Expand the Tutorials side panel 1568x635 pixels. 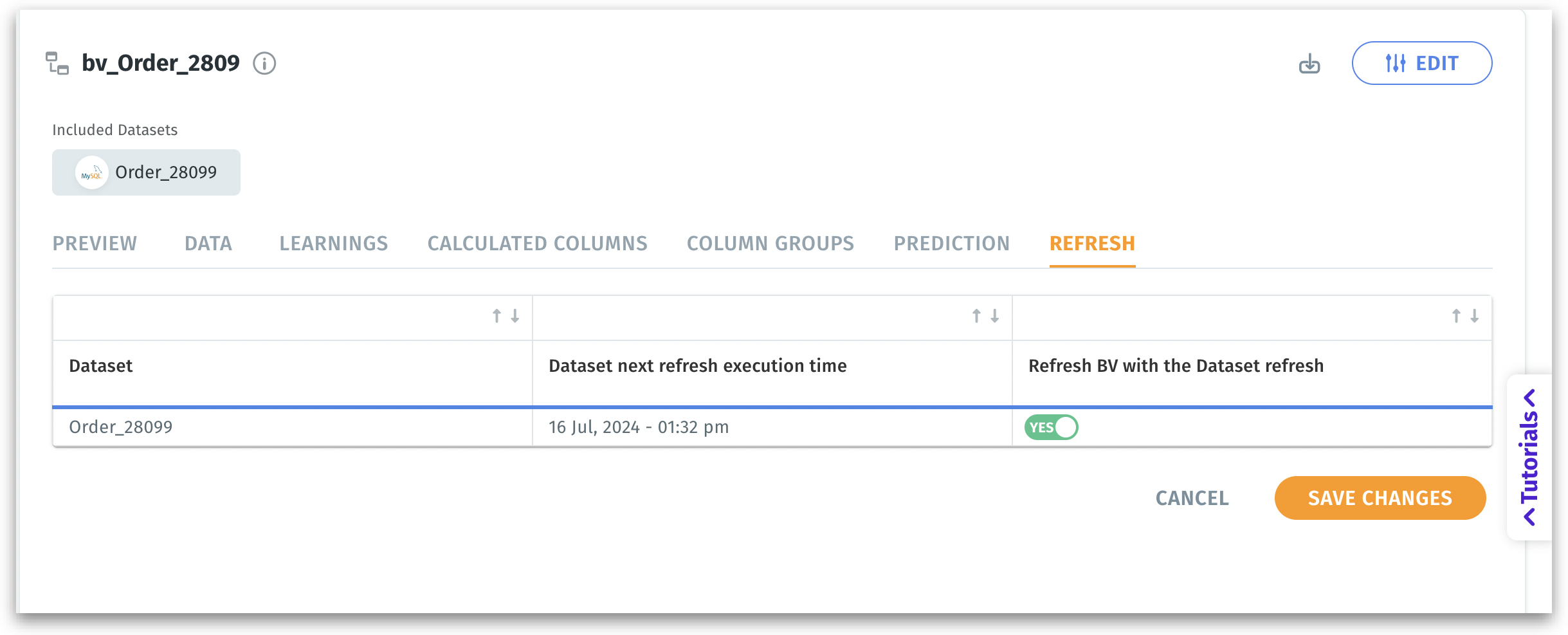pos(1529,457)
